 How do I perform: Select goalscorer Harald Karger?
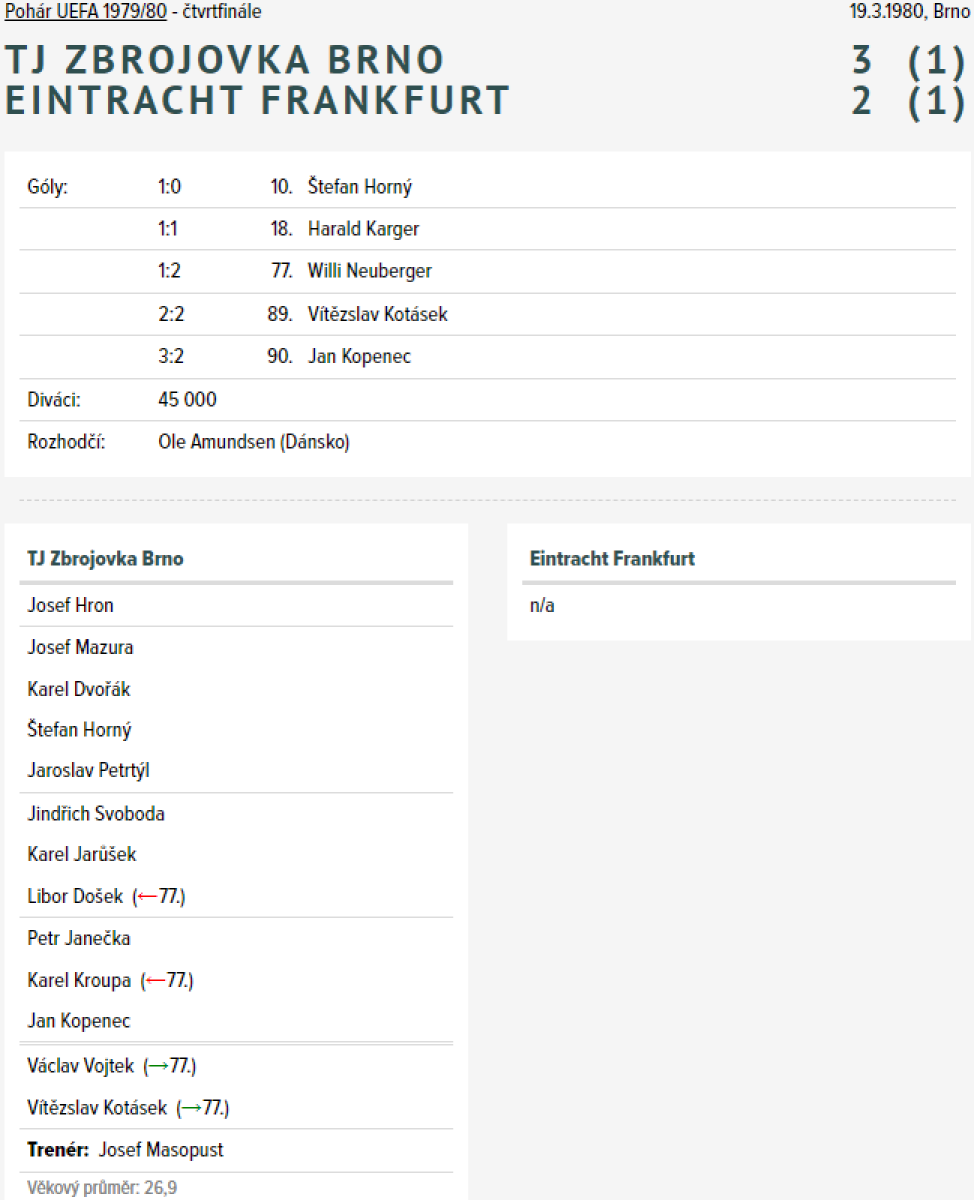pos(363,229)
